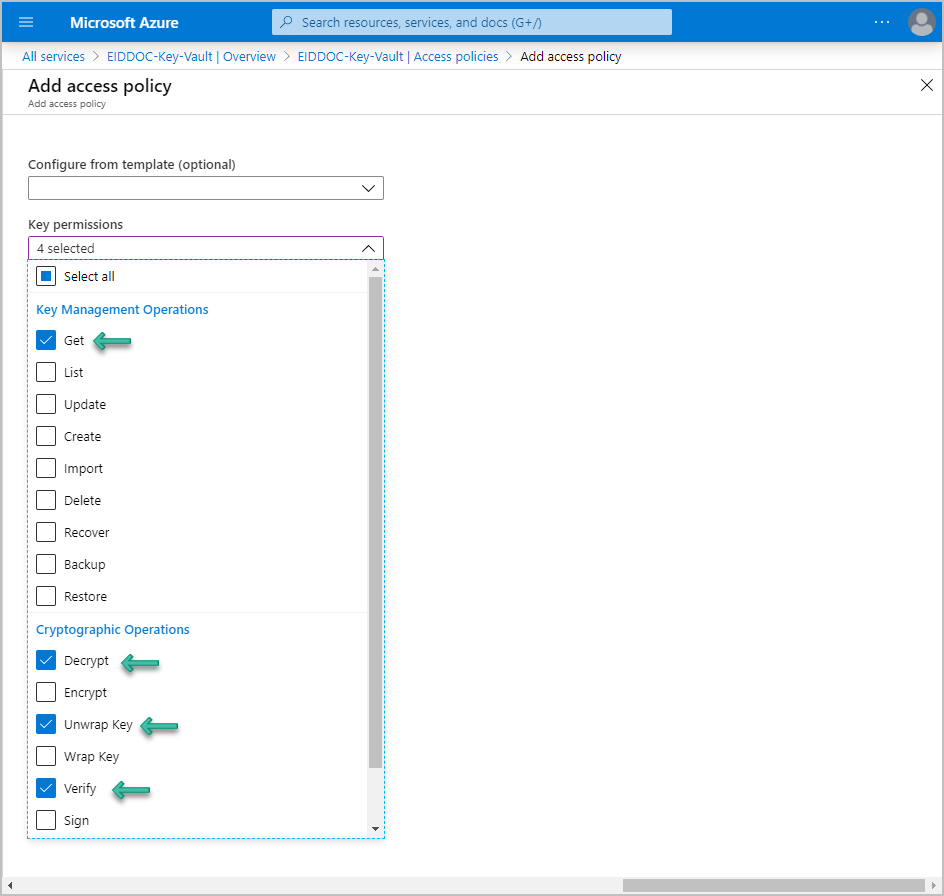
Task: Uncheck the Get key permission
Action: pyautogui.click(x=46, y=340)
